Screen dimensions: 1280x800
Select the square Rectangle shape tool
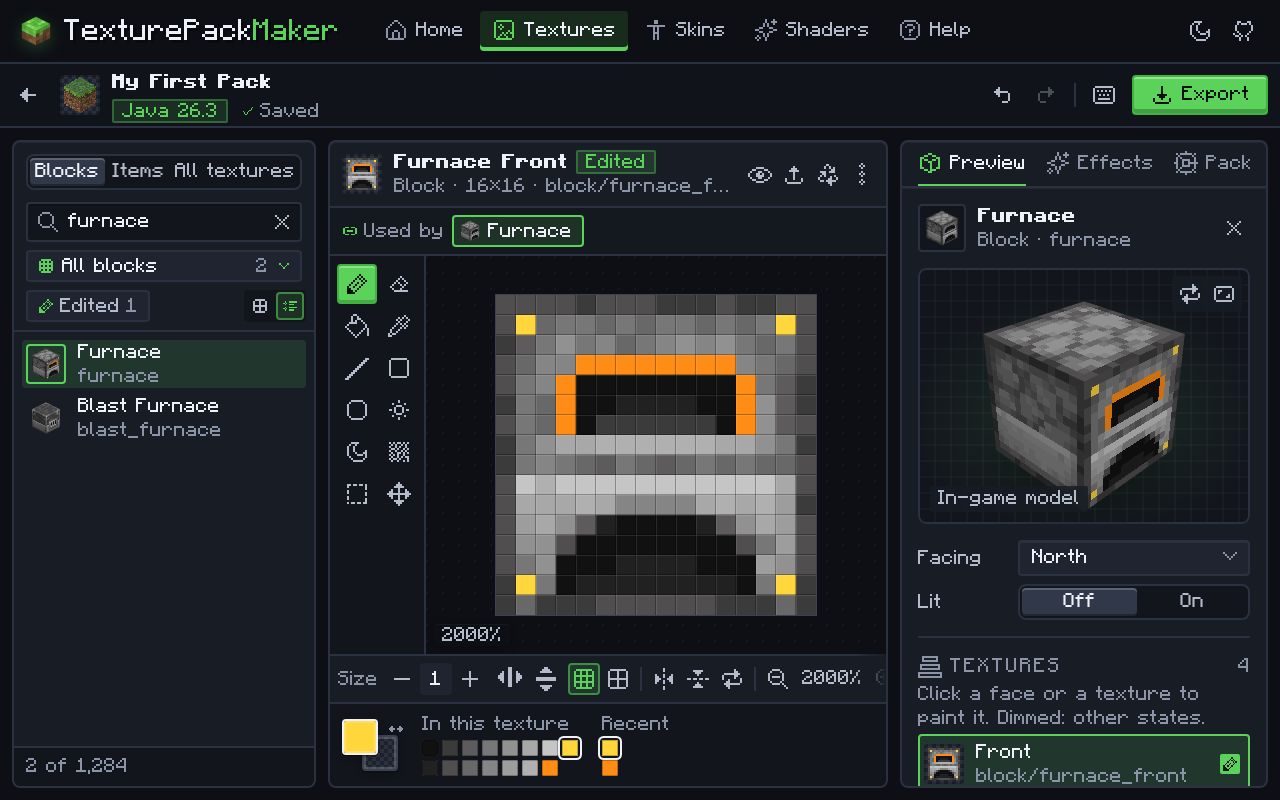399,369
